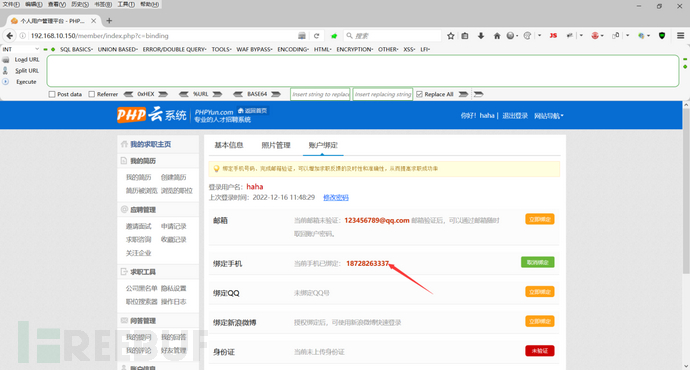Click 立即绑定 button for 新浪微博

[540, 321]
